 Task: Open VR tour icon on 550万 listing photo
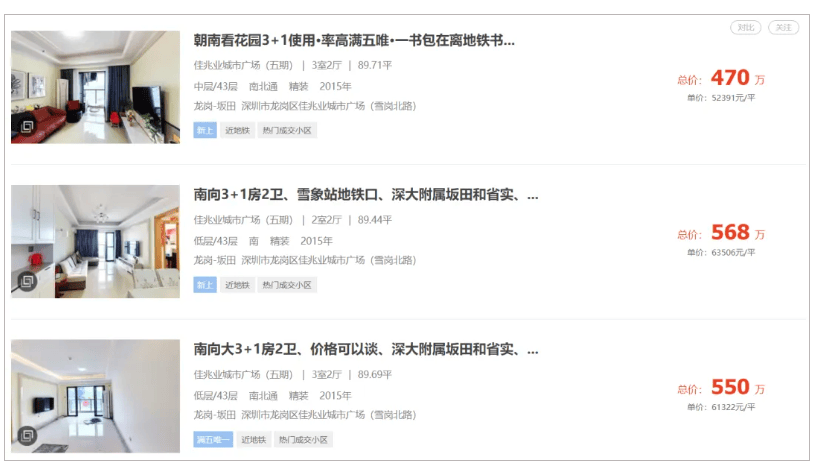point(27,435)
